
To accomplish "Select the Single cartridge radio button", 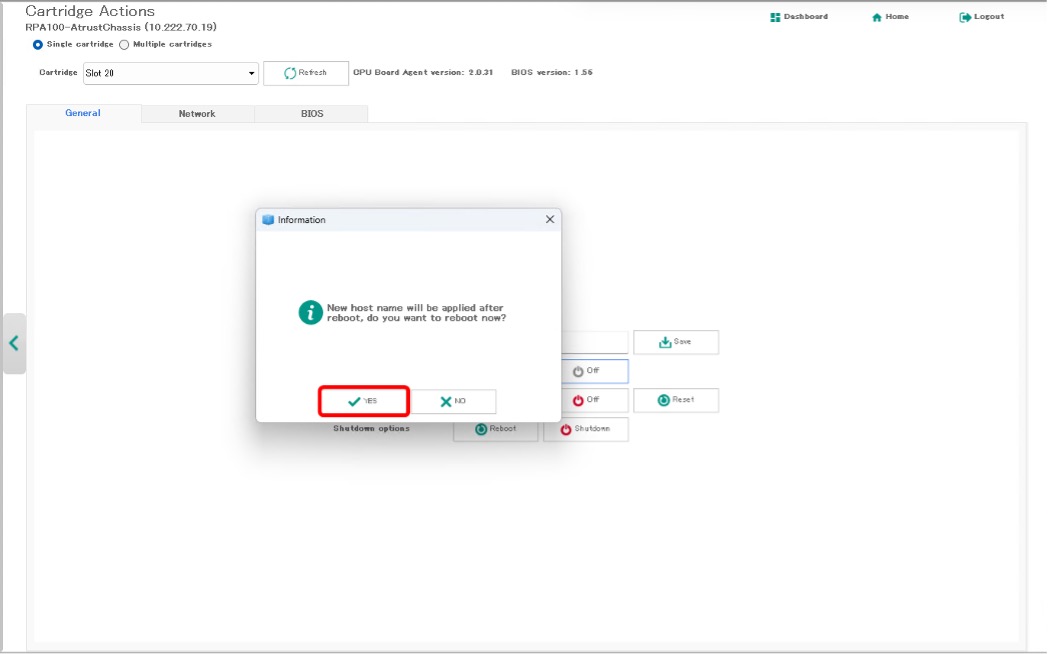I will coord(38,44).
